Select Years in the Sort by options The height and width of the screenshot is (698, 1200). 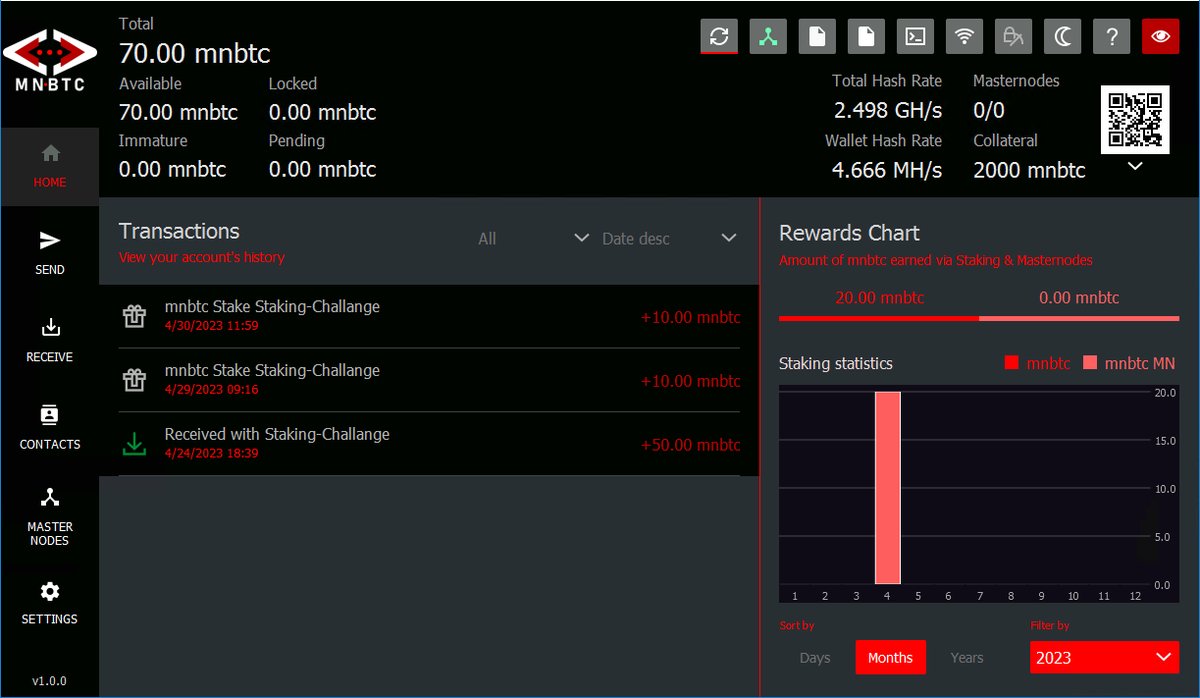click(967, 657)
